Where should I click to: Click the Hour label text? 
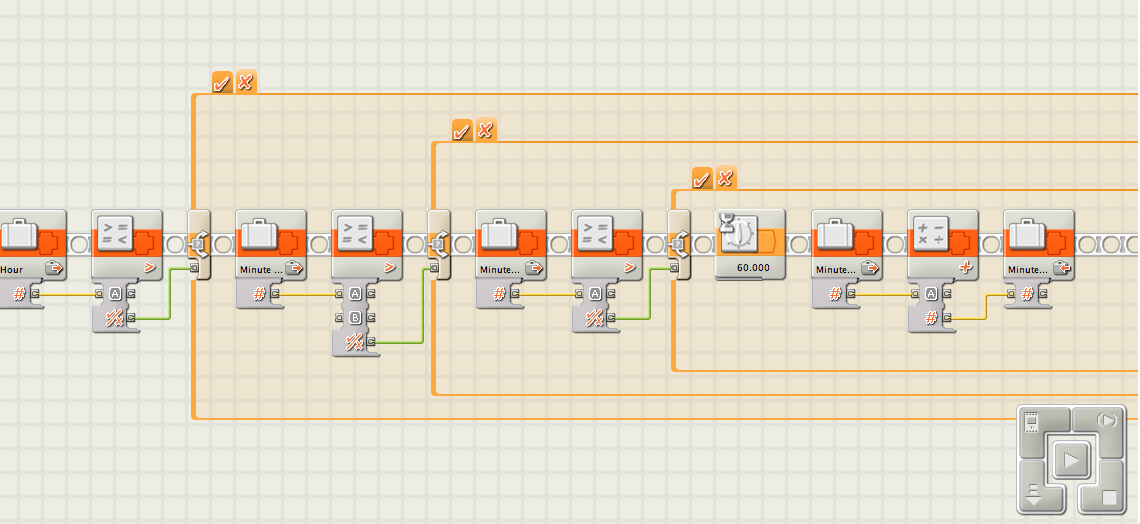point(12,270)
